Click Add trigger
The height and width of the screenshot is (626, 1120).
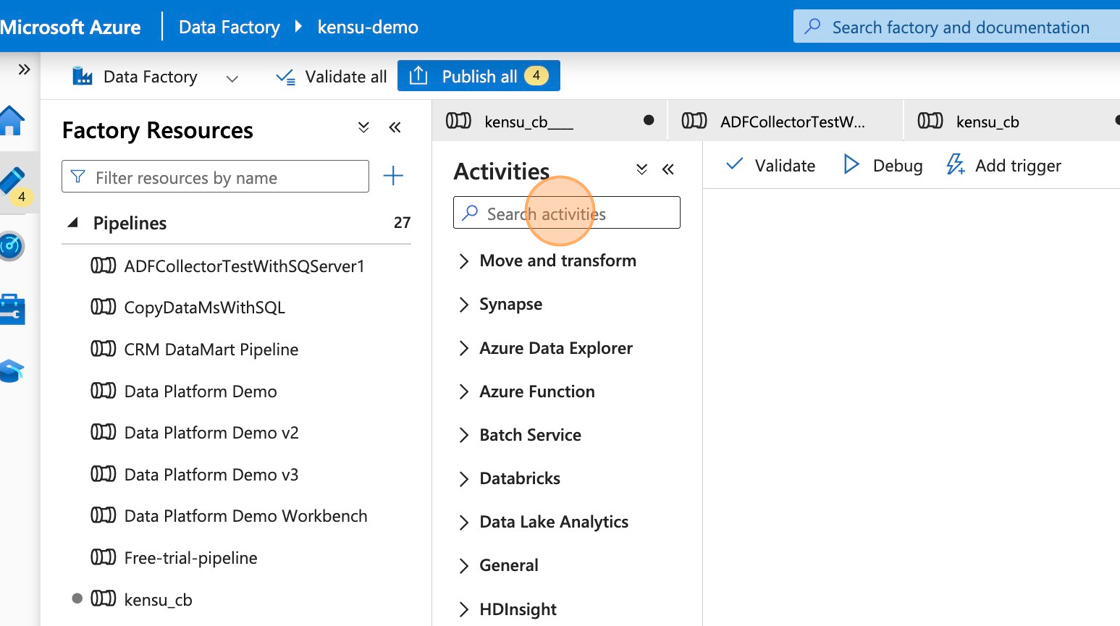(1004, 165)
